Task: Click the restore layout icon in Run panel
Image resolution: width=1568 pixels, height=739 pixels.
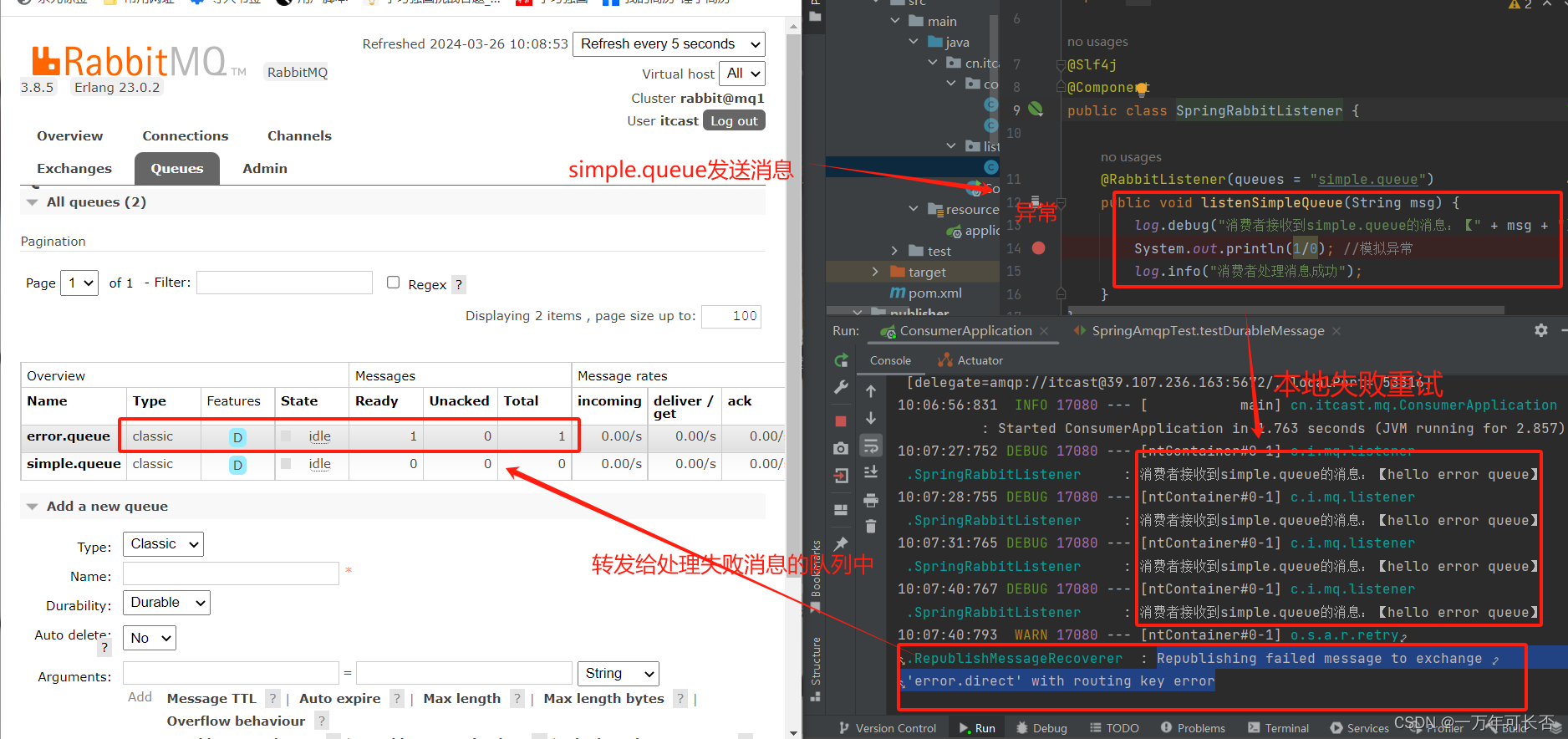Action: pos(841,510)
